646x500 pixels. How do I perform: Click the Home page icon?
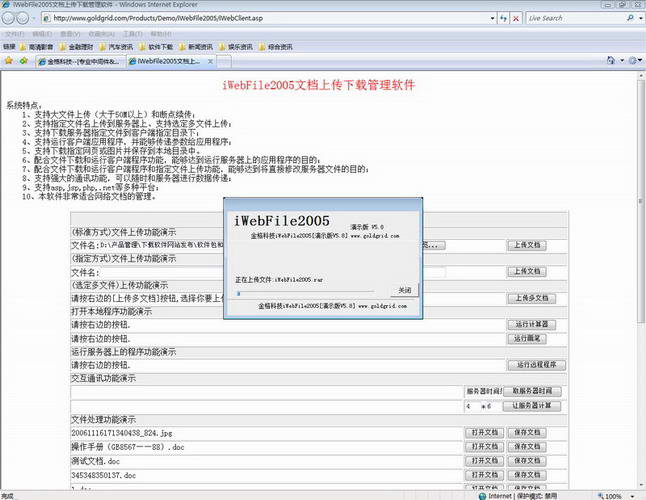click(611, 61)
